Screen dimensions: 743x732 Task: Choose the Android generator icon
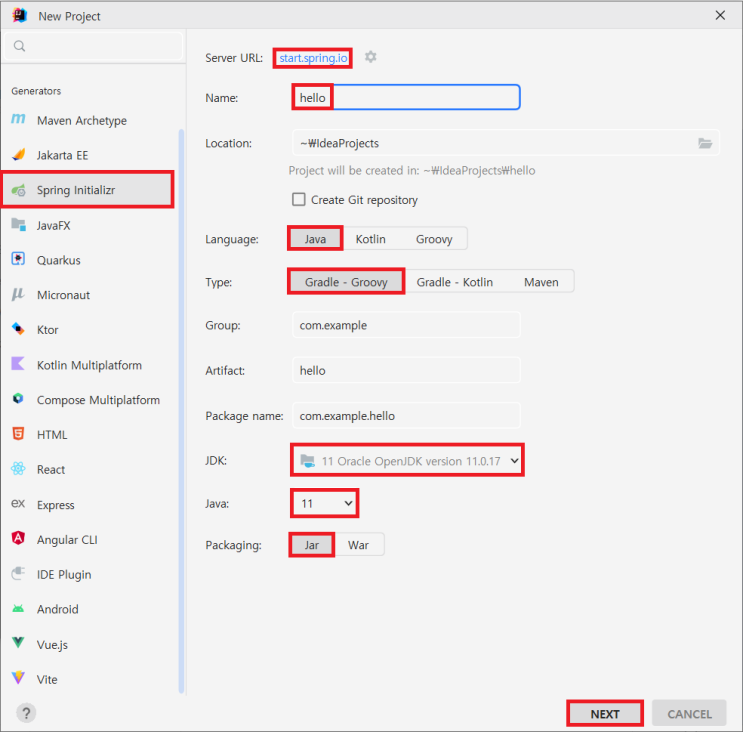(x=18, y=608)
